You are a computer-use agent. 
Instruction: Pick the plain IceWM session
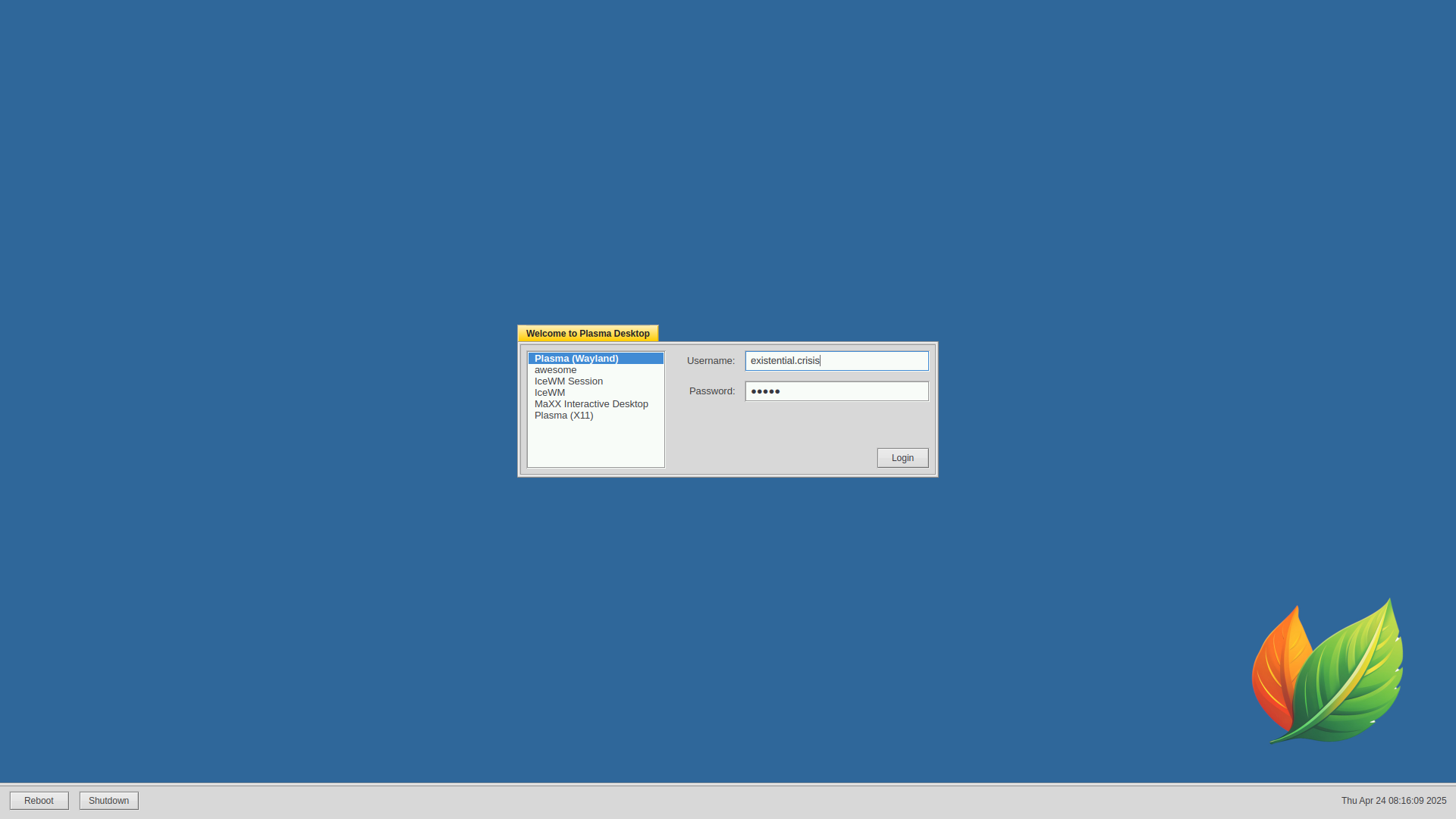pyautogui.click(x=596, y=393)
